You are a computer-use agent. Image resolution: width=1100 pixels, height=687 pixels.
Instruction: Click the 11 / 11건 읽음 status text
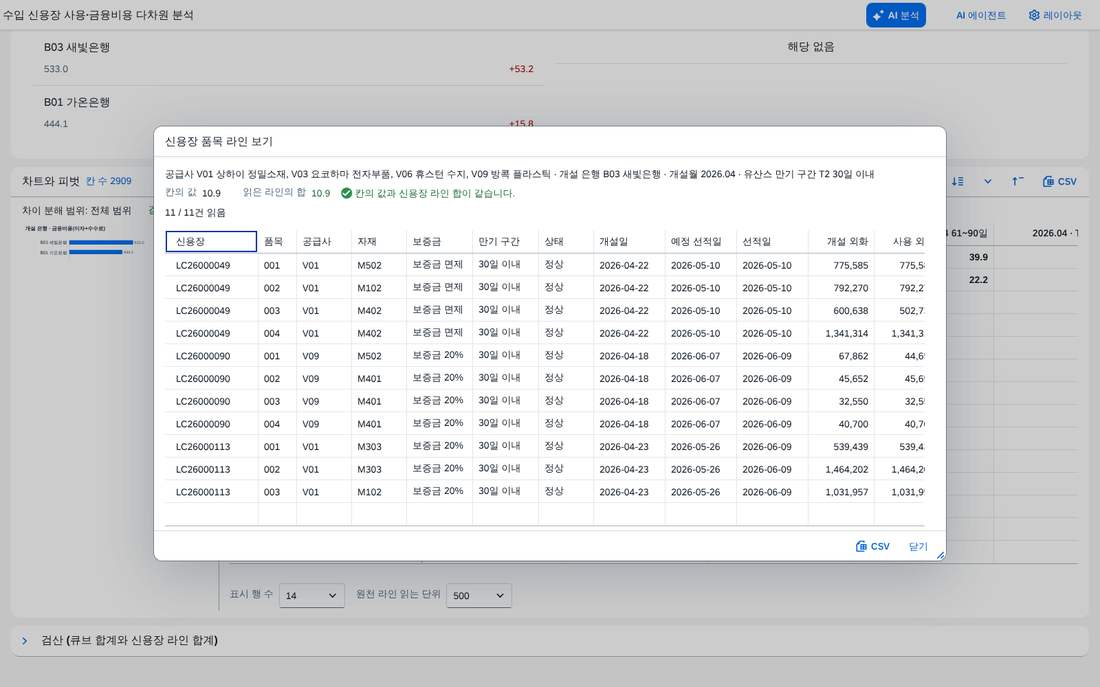tap(195, 213)
